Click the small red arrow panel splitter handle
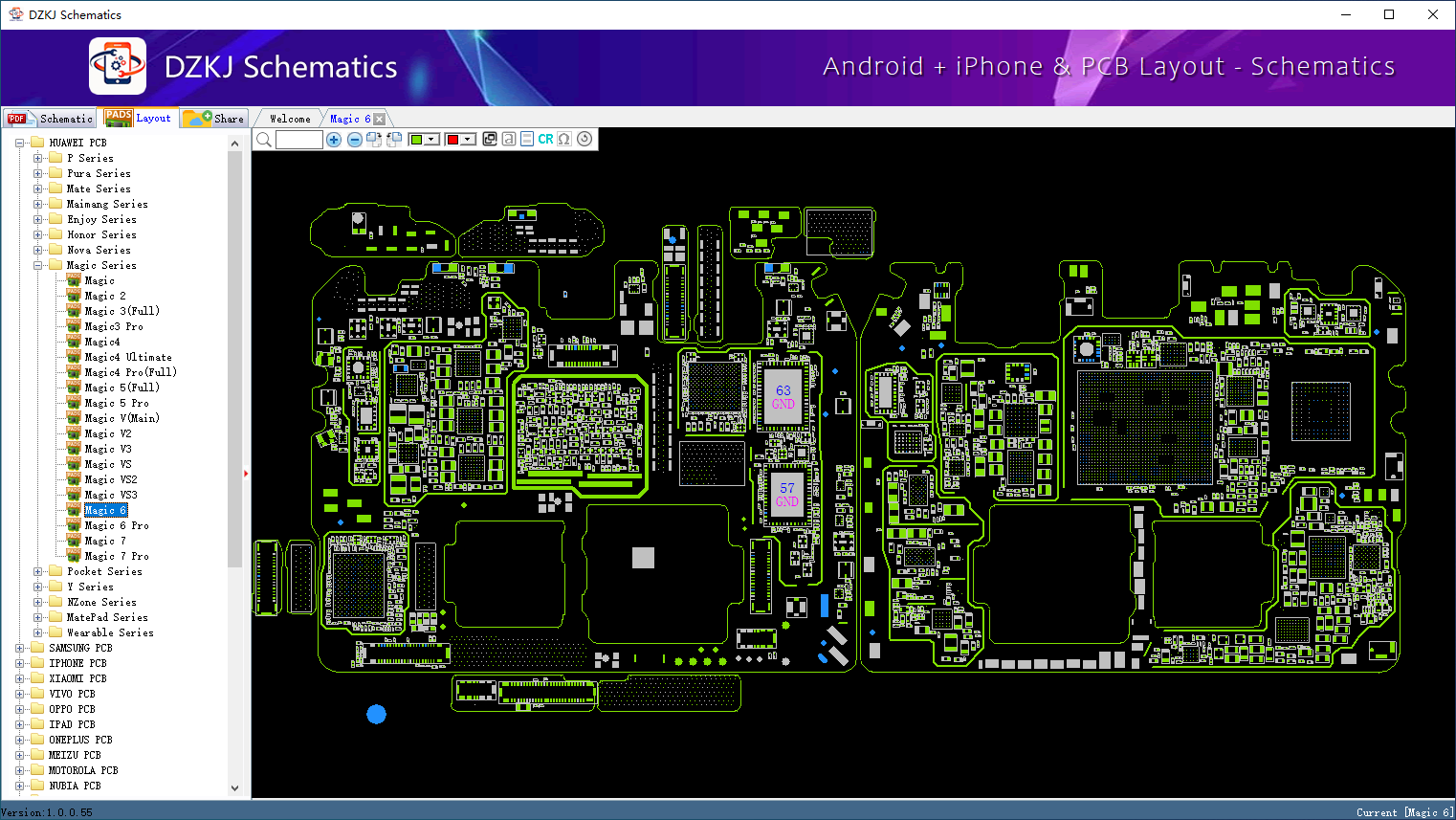 [x=246, y=473]
